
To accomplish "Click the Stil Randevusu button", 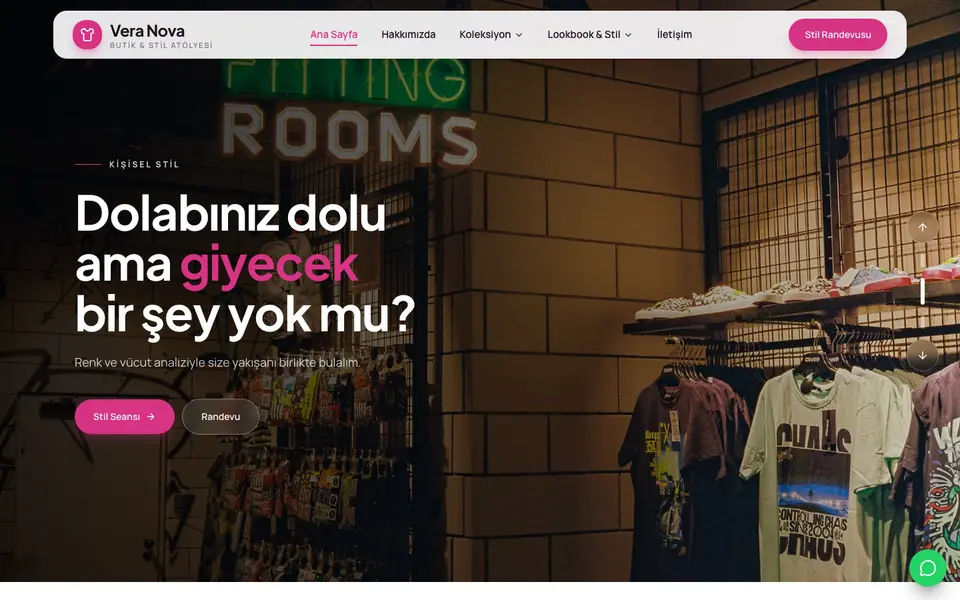I will (838, 34).
